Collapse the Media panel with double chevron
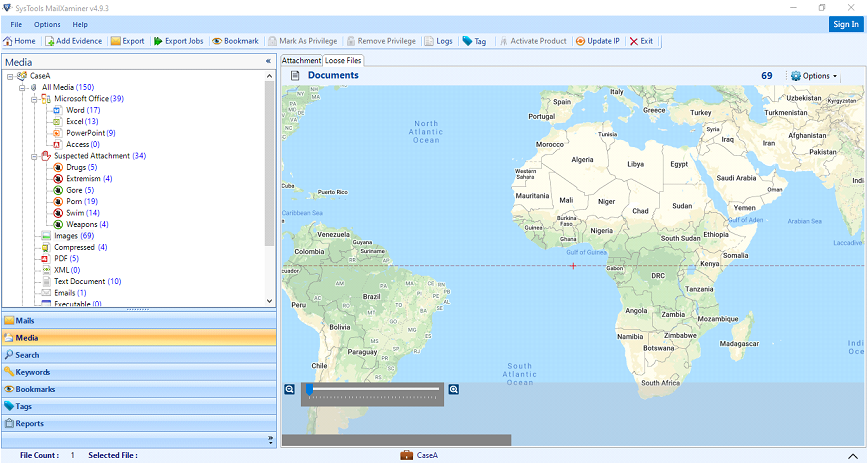Viewport: 868px width, 474px height. coord(268,61)
